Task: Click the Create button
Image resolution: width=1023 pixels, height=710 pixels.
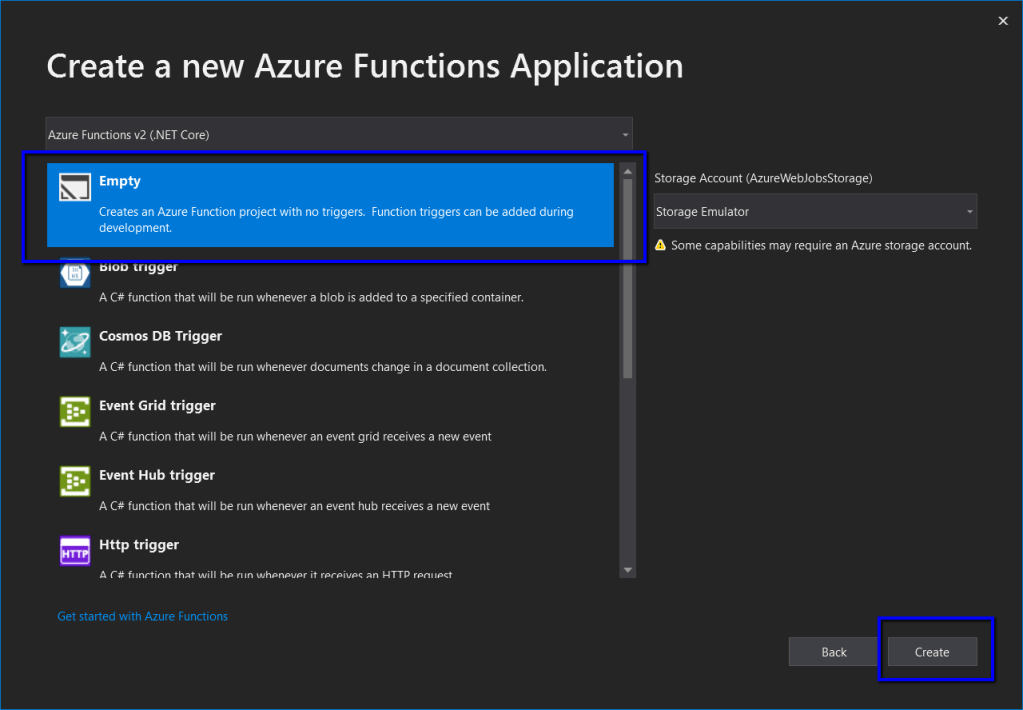Action: pyautogui.click(x=931, y=651)
